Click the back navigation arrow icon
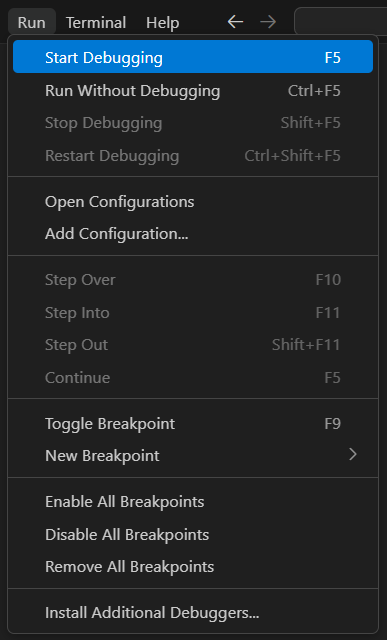Screen dimensions: 387x640 (x=235, y=22)
